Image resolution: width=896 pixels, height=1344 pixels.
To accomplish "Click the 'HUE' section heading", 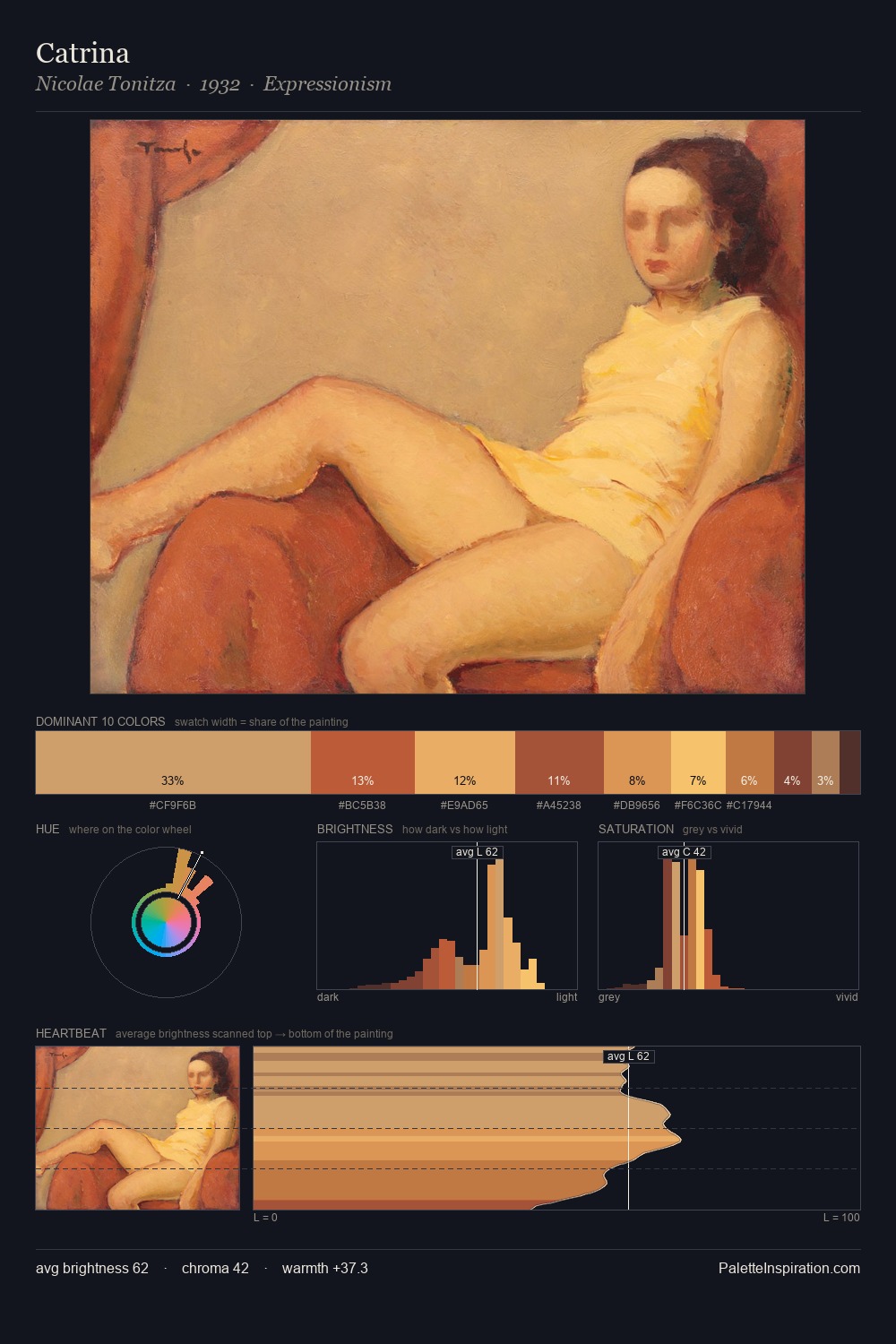I will [x=47, y=829].
